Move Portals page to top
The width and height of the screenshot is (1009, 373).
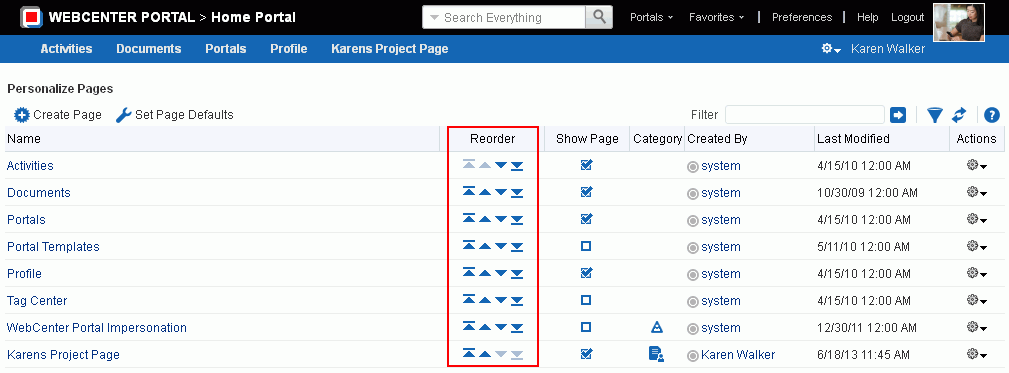469,220
